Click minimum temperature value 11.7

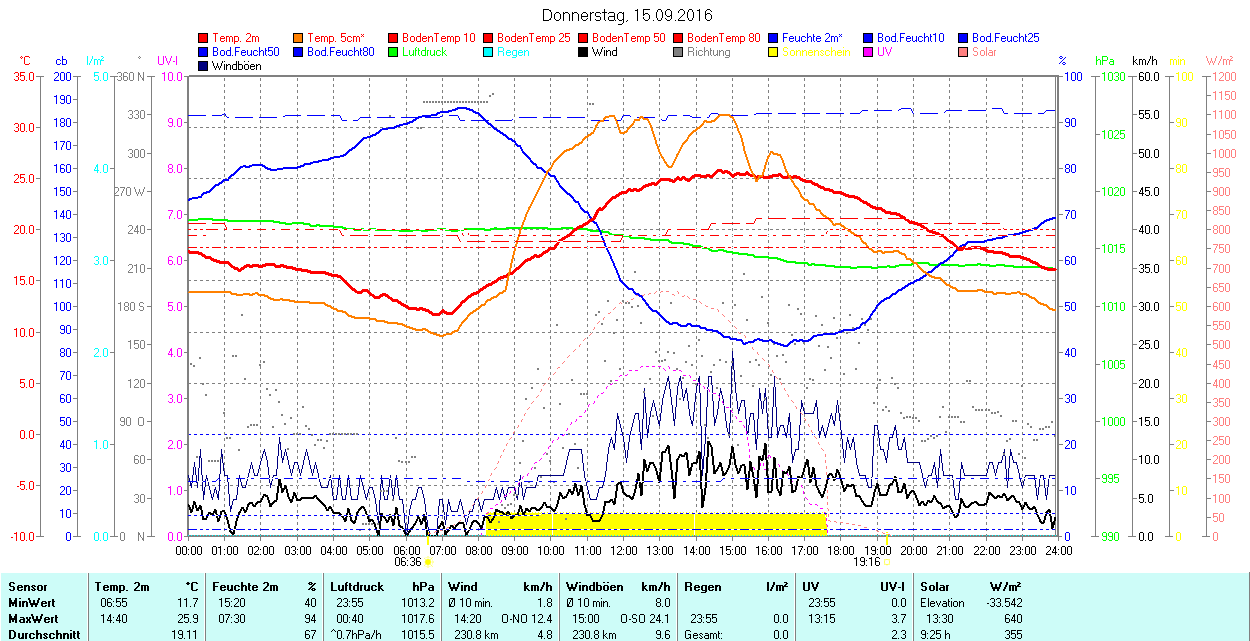188,603
